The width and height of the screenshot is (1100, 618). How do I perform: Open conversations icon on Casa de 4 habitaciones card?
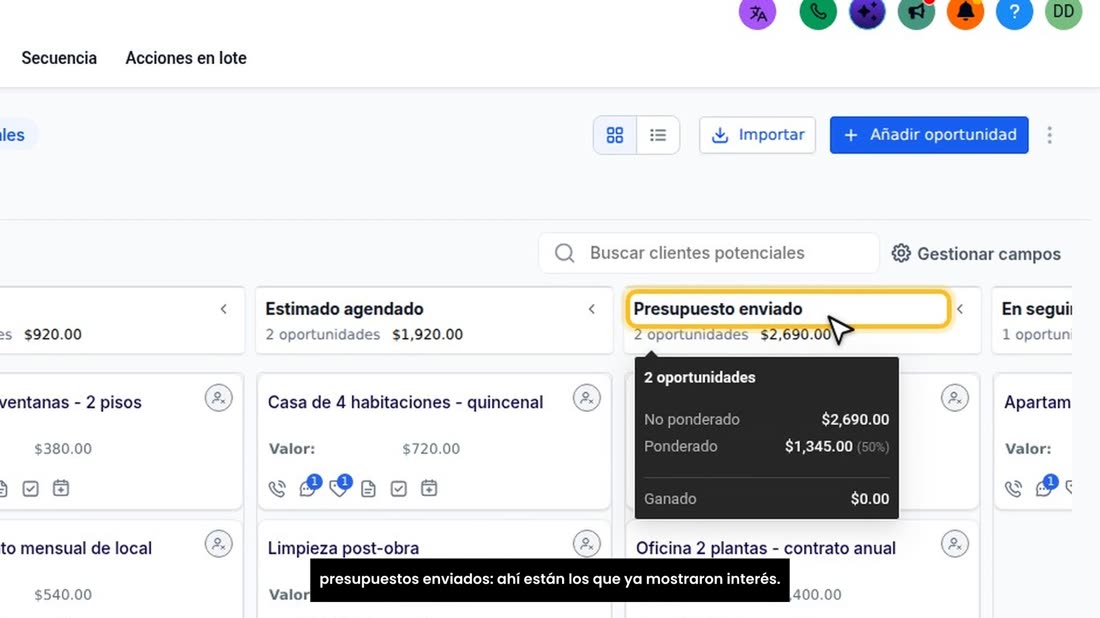(x=308, y=487)
